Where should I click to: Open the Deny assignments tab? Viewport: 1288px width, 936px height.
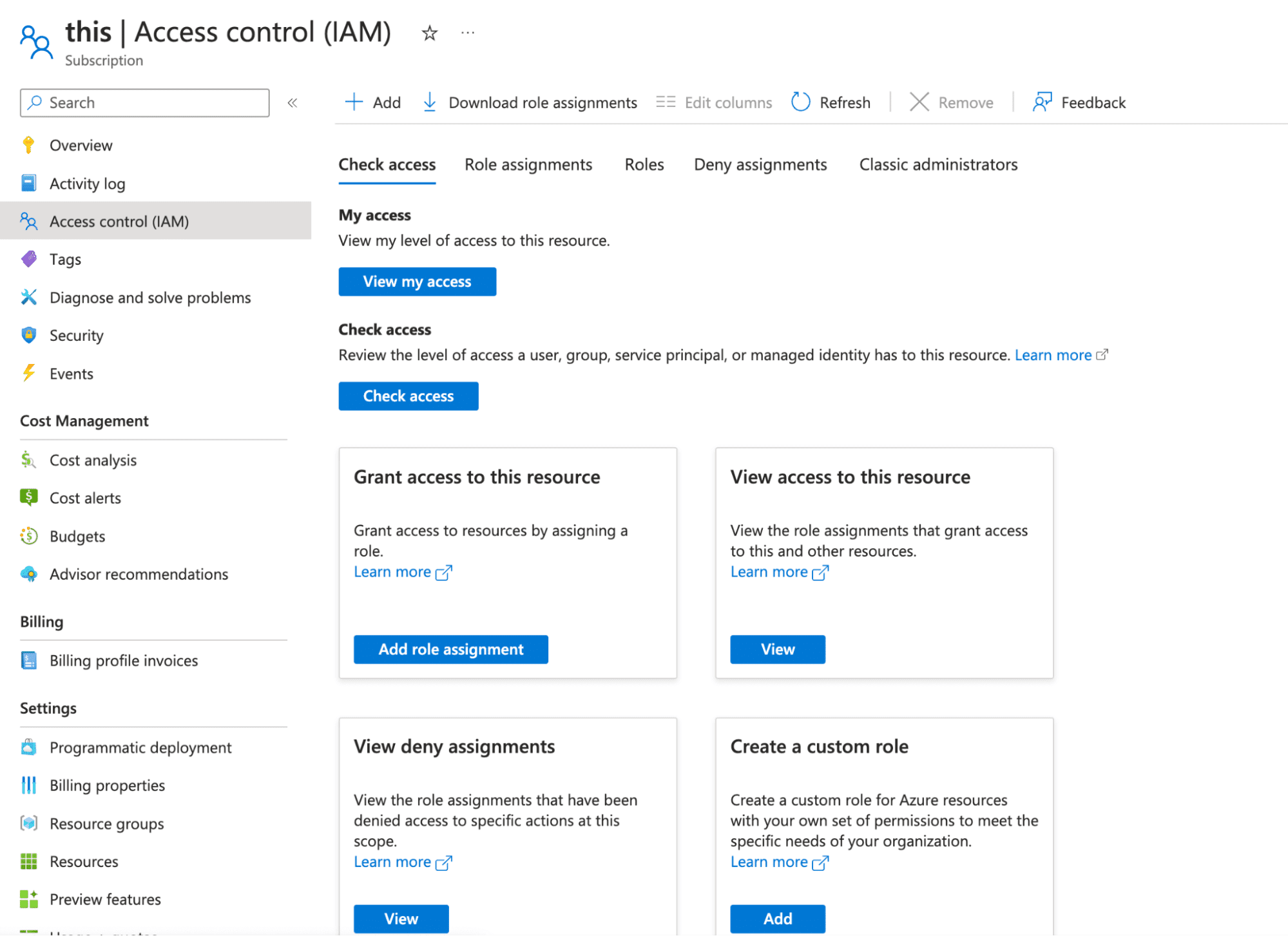pyautogui.click(x=760, y=165)
